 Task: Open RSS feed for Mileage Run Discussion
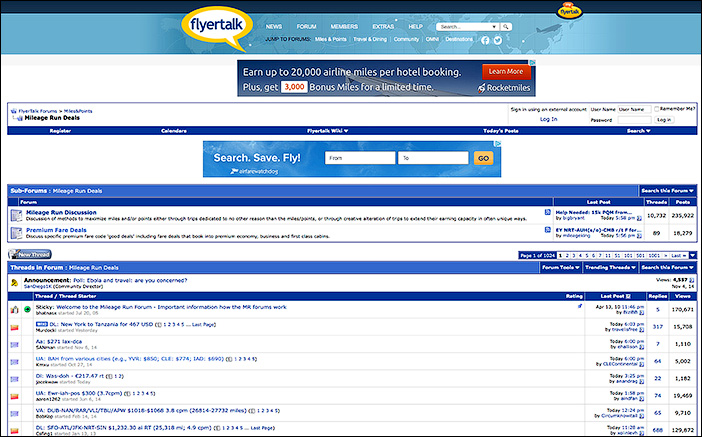548,212
